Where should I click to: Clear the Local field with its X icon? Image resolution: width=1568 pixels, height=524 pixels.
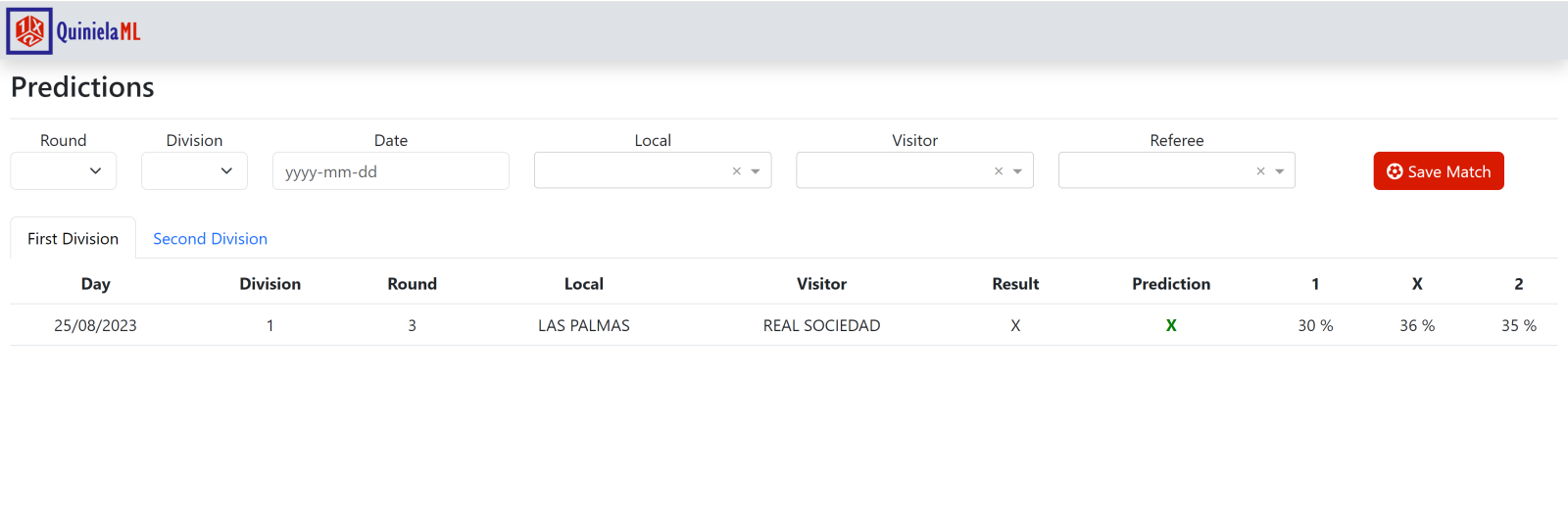pyautogui.click(x=737, y=171)
